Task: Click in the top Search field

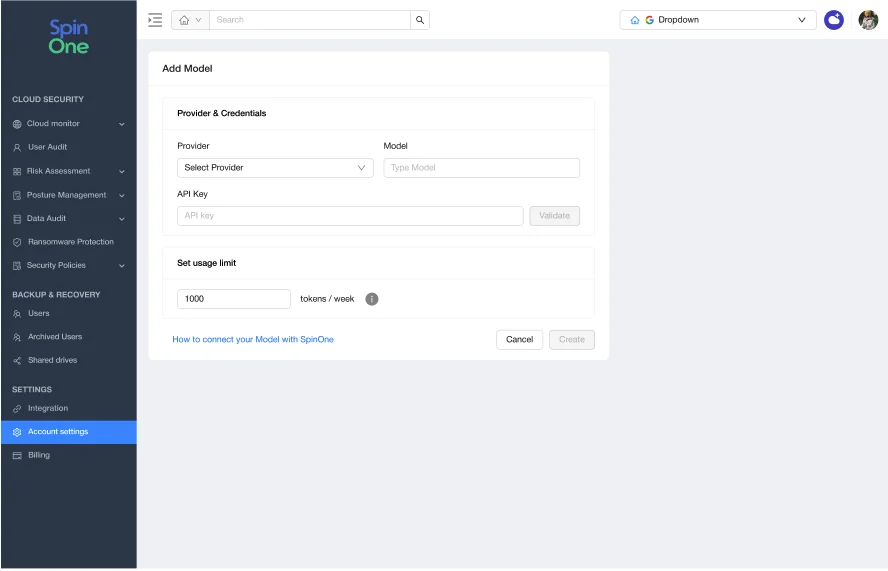Action: click(x=309, y=20)
